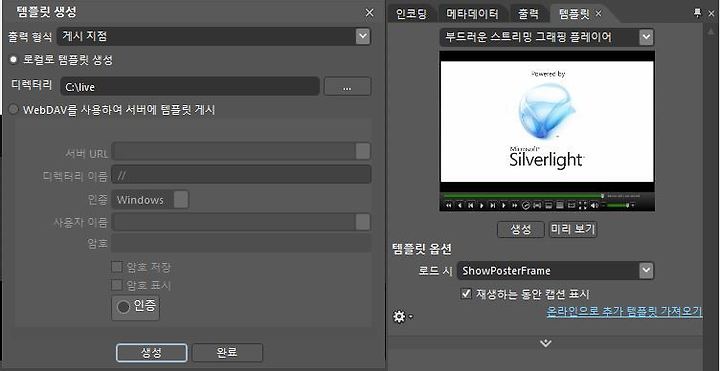Check the 암호 저장 checkbox
720x371 pixels.
point(117,267)
